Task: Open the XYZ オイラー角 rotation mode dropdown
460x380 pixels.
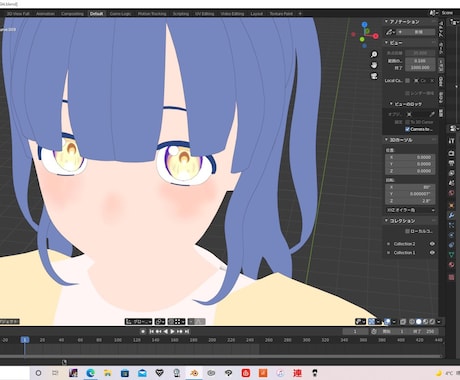Action: pos(410,210)
